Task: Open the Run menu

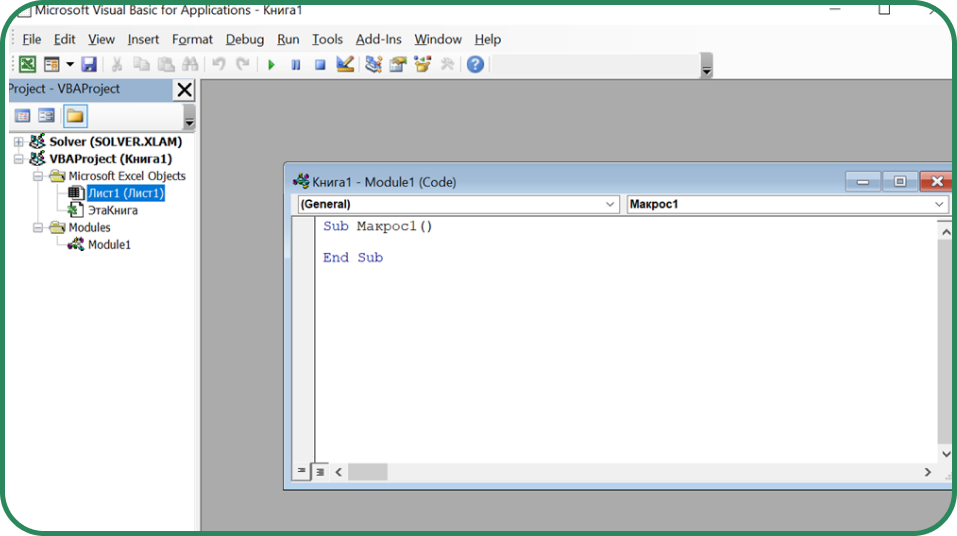Action: click(x=288, y=39)
